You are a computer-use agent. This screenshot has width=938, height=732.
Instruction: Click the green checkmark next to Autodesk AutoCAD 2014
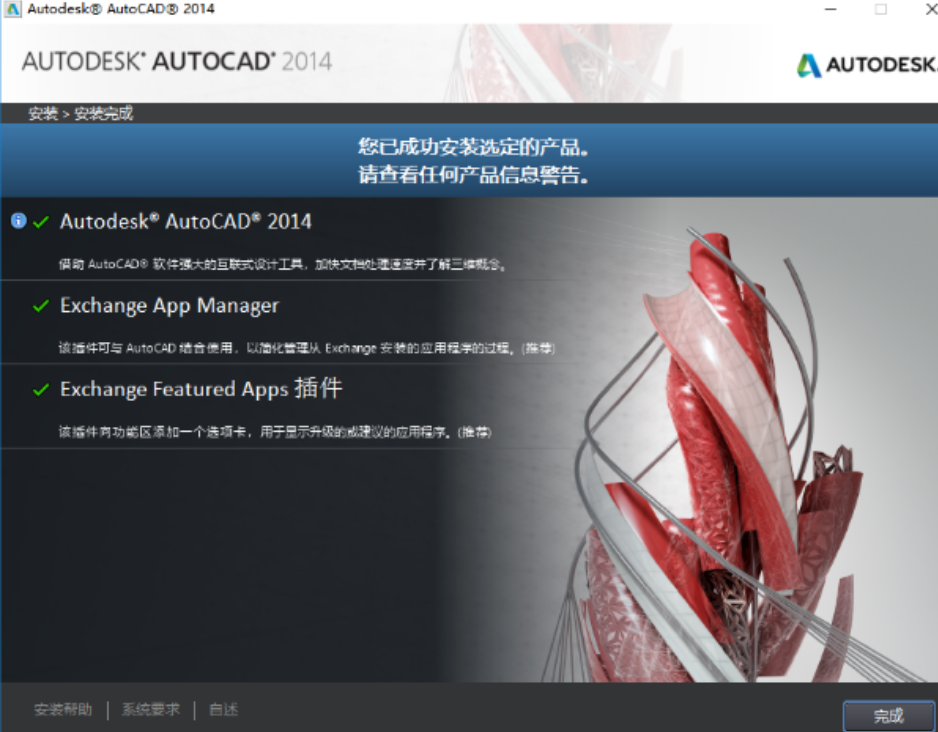pos(41,222)
